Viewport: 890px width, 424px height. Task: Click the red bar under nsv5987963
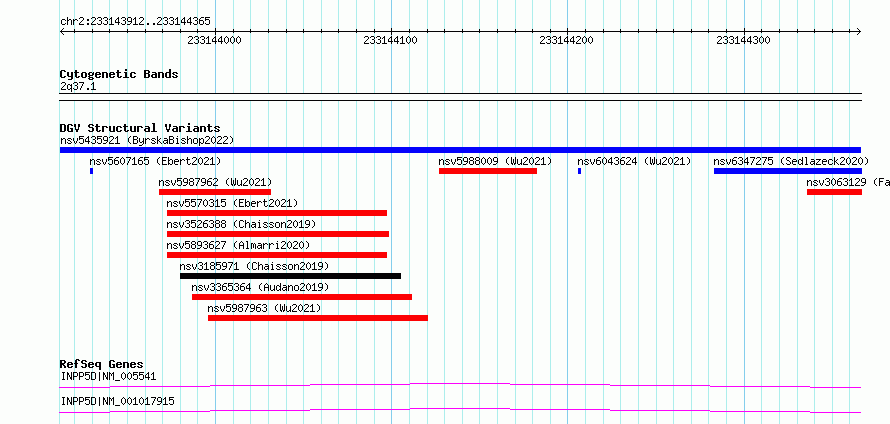point(318,318)
